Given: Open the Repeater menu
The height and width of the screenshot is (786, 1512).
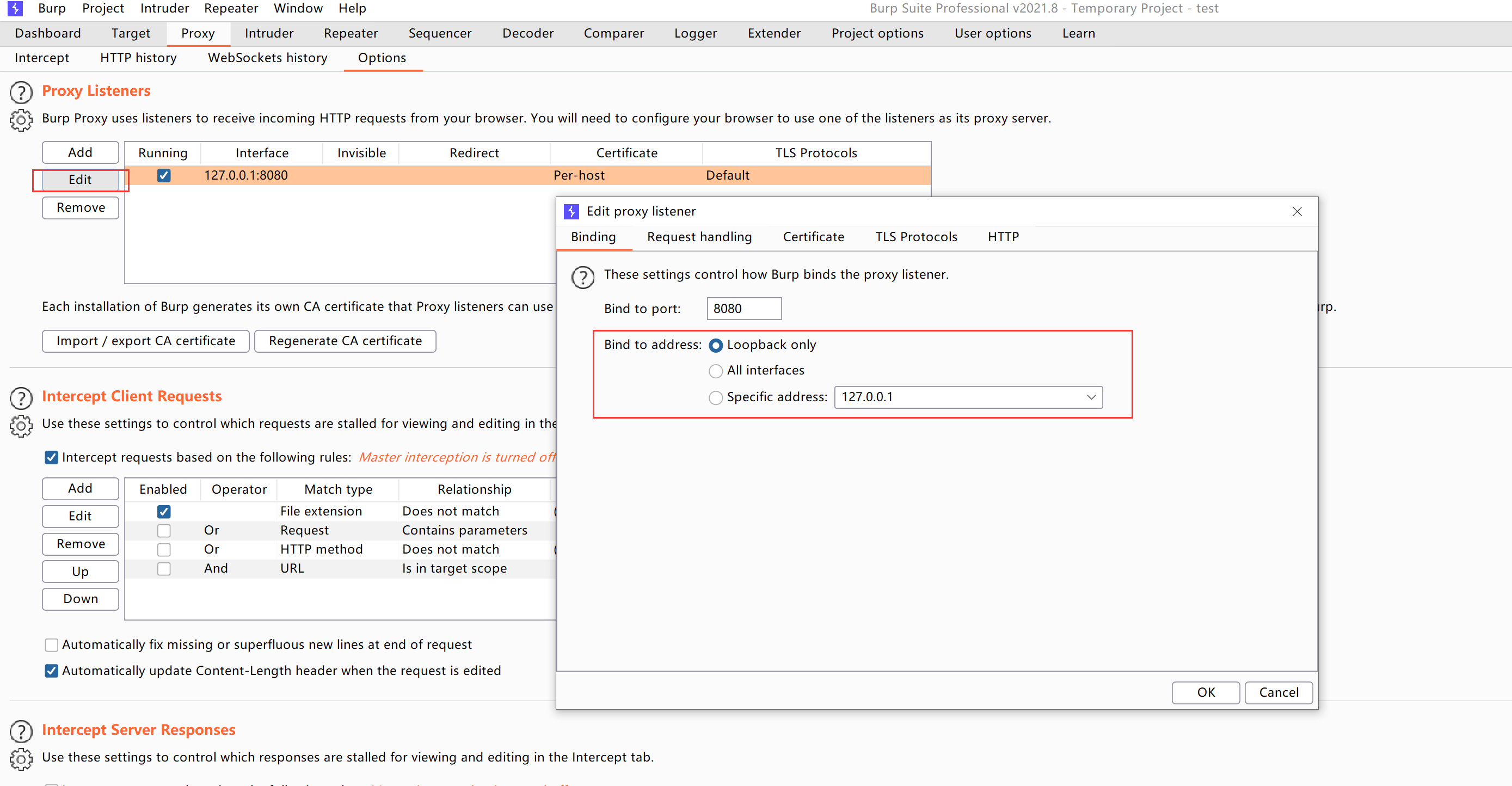Looking at the screenshot, I should point(231,8).
